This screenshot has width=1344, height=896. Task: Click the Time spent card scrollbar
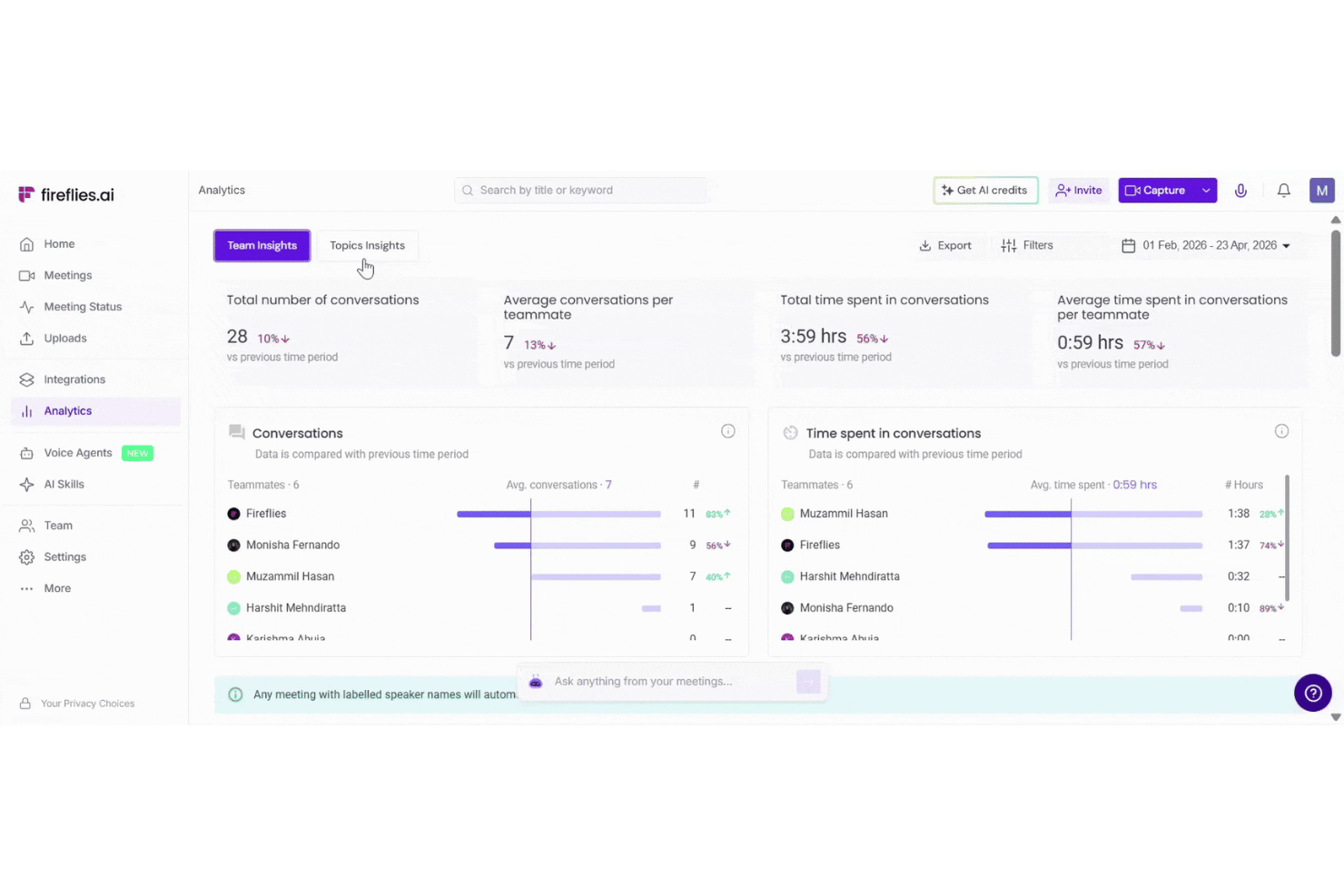click(1287, 537)
